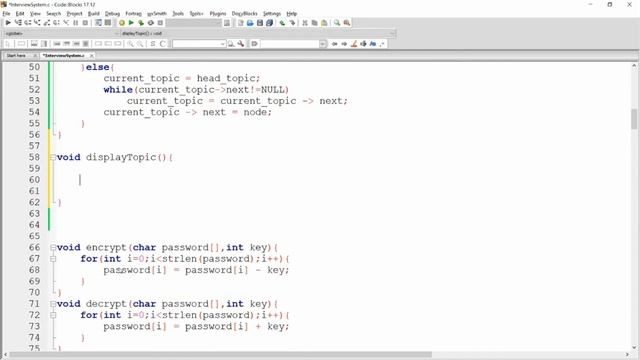Click the horizontal scrollbar thumb
This screenshot has width=640, height=360.
click(220, 355)
